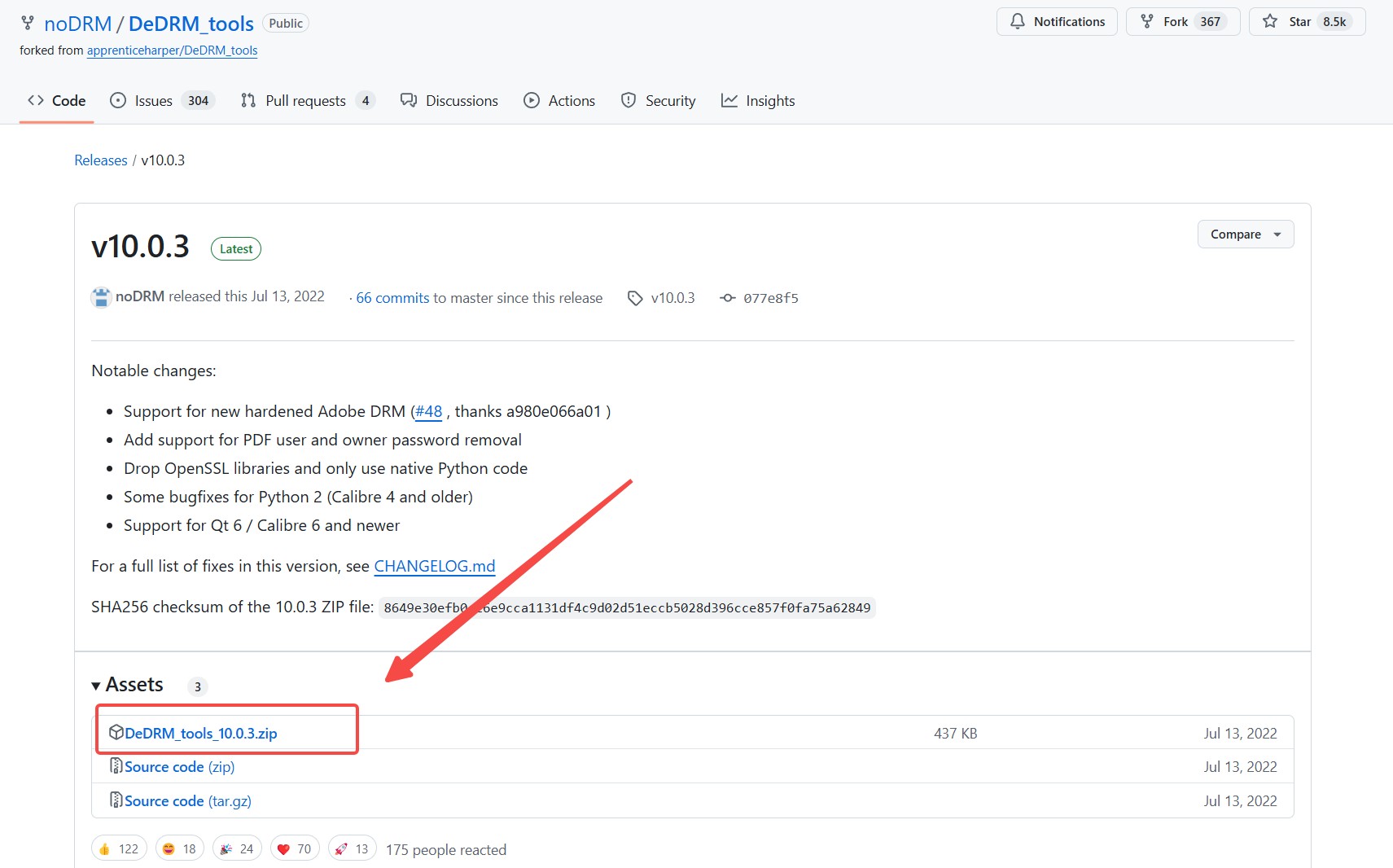
Task: Click the v10.0.3 release title heading
Action: tap(140, 246)
